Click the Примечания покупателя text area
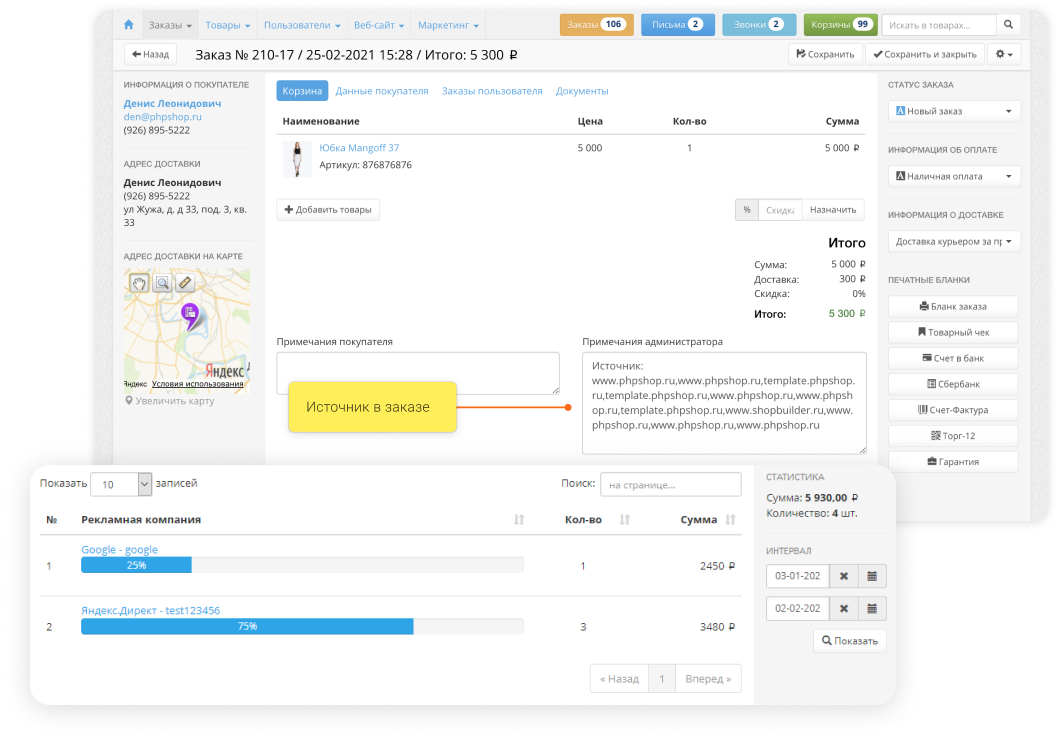The width and height of the screenshot is (1060, 739). (418, 373)
